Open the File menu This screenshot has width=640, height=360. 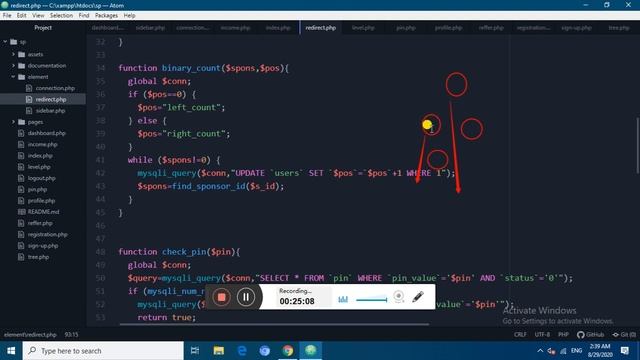(x=7, y=16)
